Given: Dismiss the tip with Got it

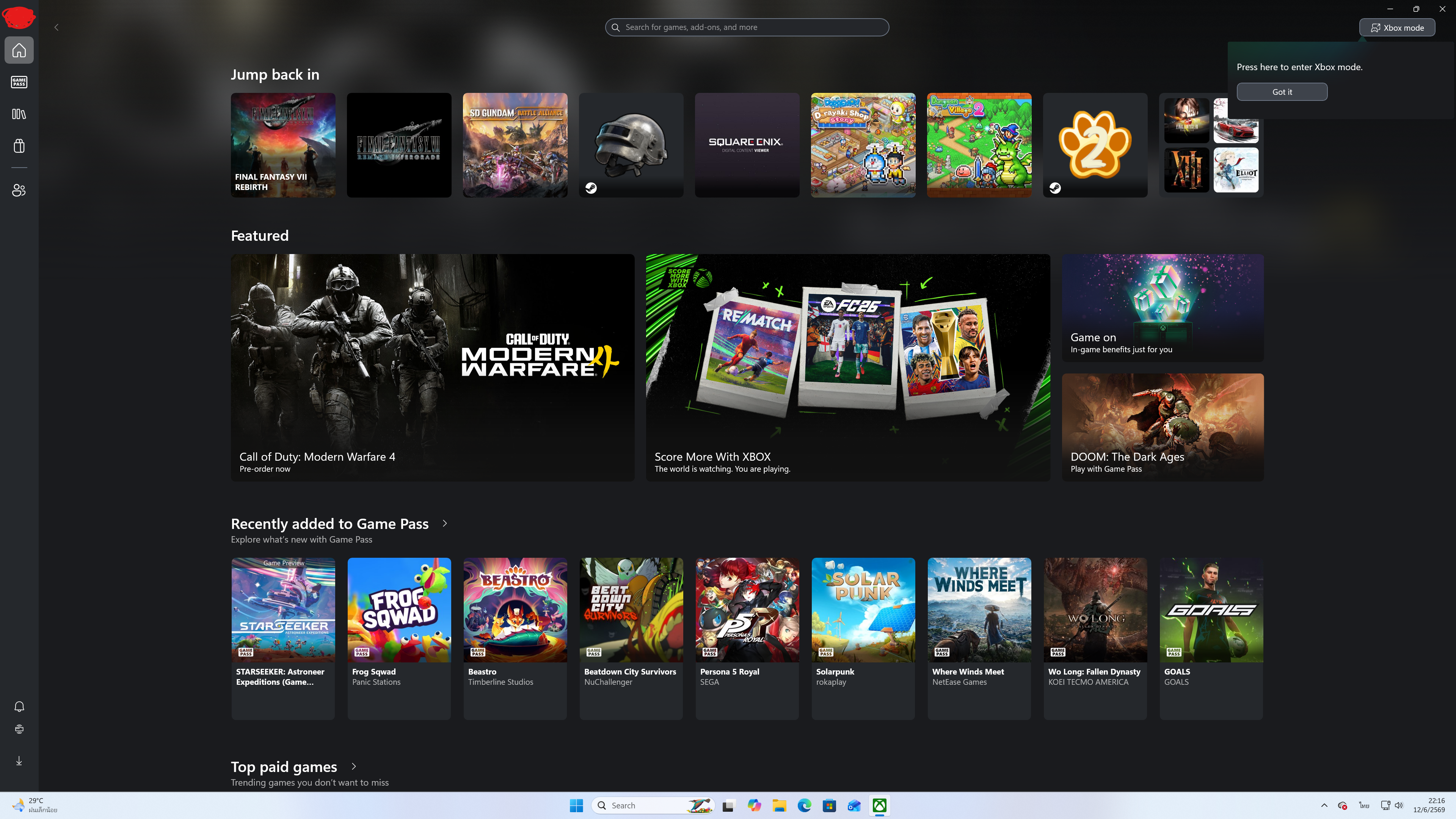Looking at the screenshot, I should pos(1282,91).
